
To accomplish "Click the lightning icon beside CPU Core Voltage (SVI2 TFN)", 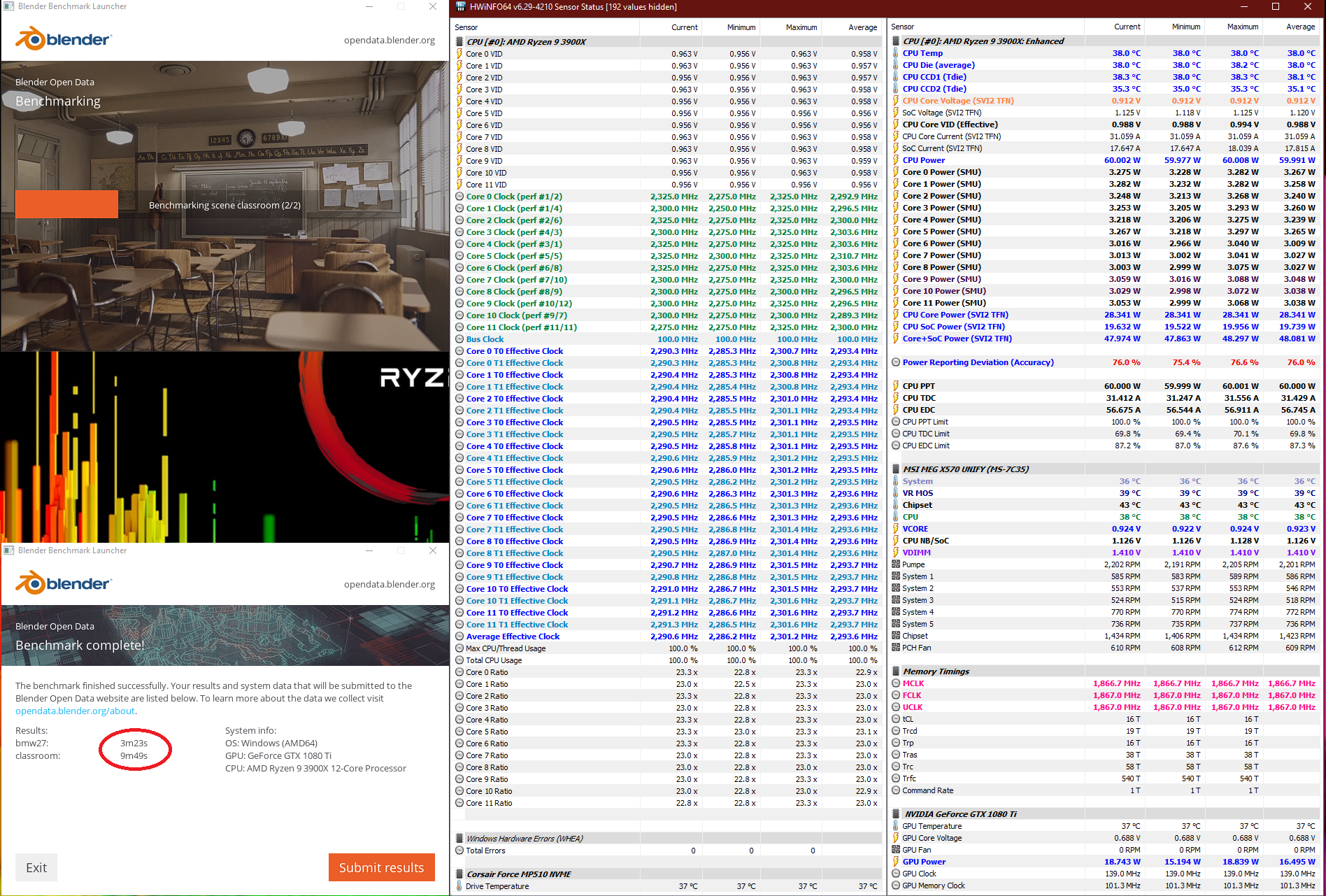I will pos(896,101).
